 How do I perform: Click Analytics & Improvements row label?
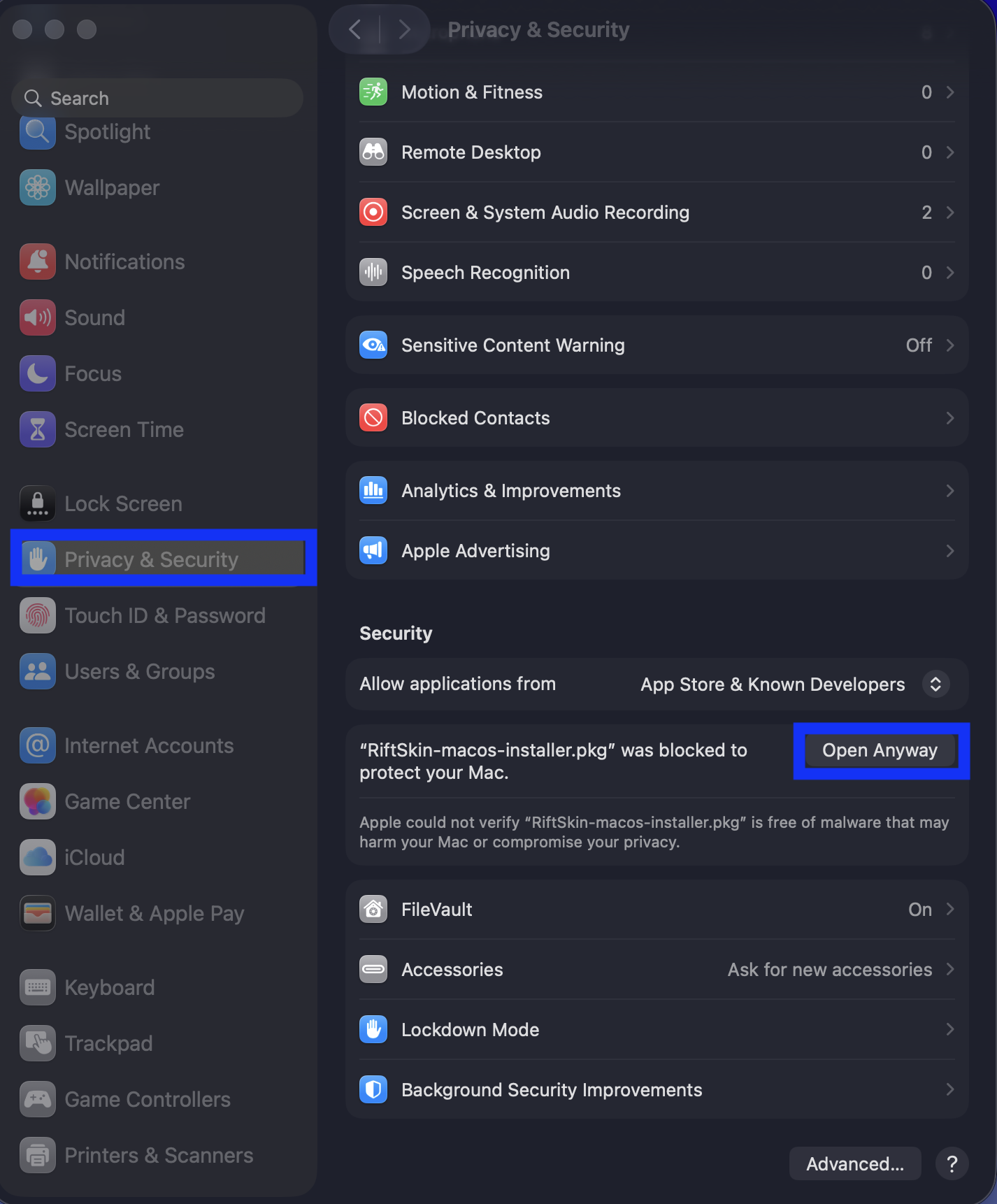coord(511,491)
